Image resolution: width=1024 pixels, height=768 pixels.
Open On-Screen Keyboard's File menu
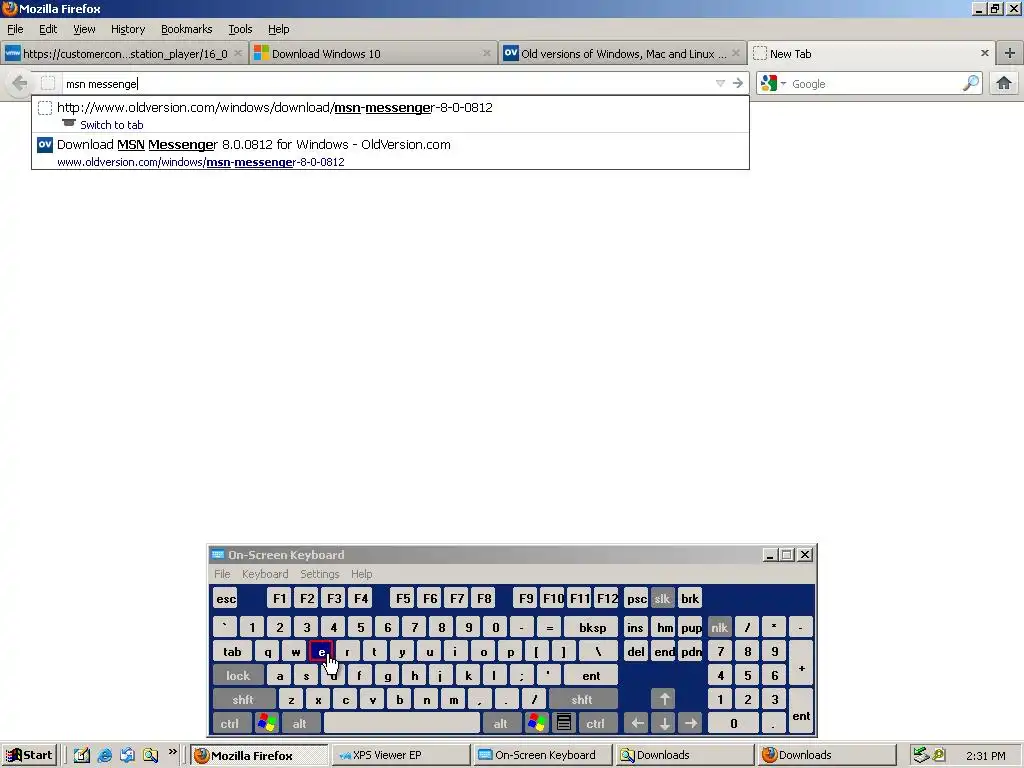tap(222, 574)
